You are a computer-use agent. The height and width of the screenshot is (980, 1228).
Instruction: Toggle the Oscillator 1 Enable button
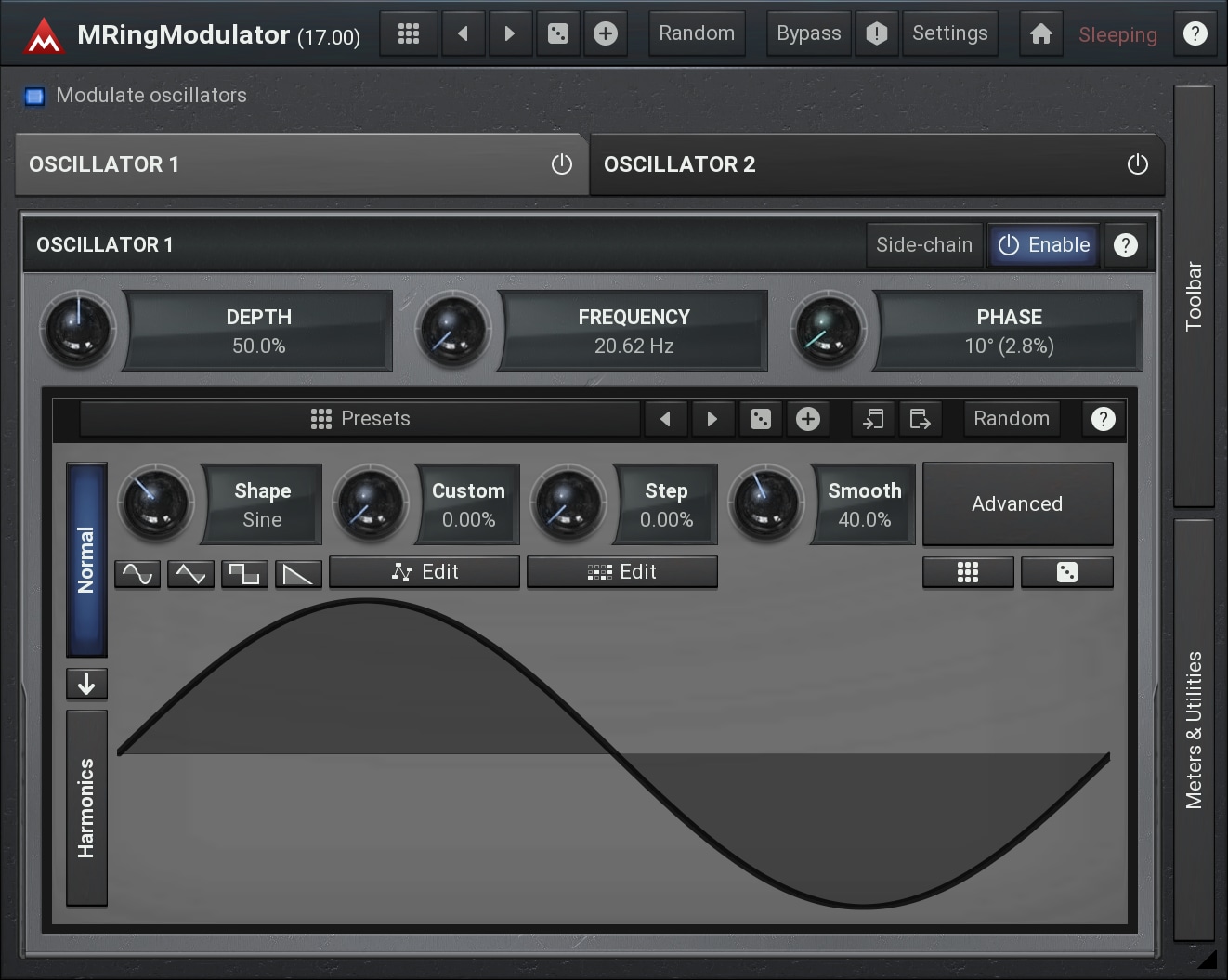pyautogui.click(x=1043, y=245)
